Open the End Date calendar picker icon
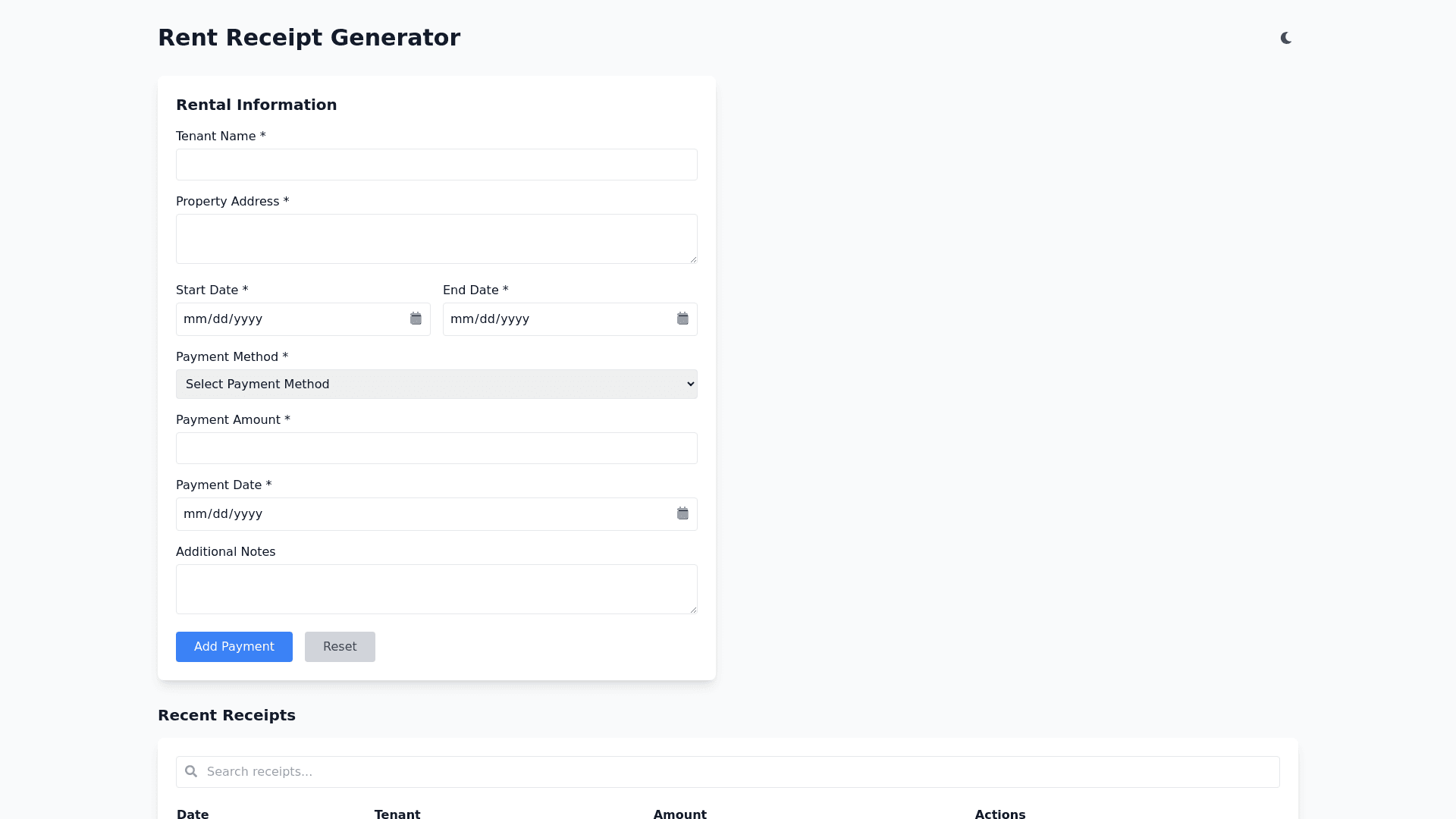 tap(682, 318)
